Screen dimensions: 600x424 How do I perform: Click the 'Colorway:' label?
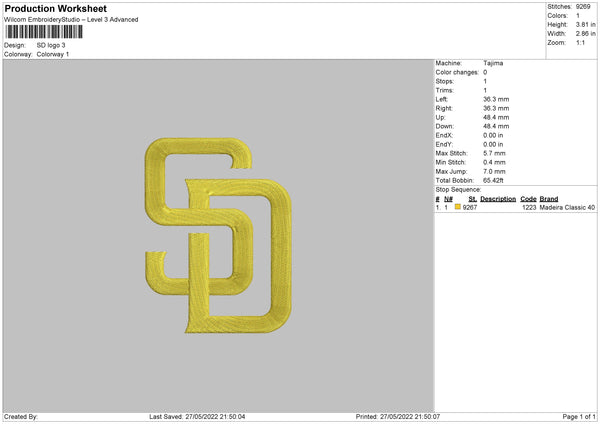pyautogui.click(x=18, y=54)
